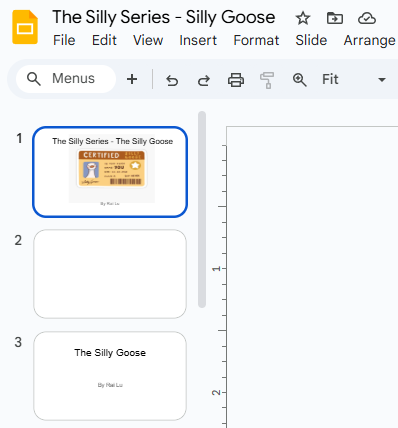This screenshot has height=428, width=398.
Task: Click the vertical ruler beside the slide
Action: pyautogui.click(x=220, y=277)
